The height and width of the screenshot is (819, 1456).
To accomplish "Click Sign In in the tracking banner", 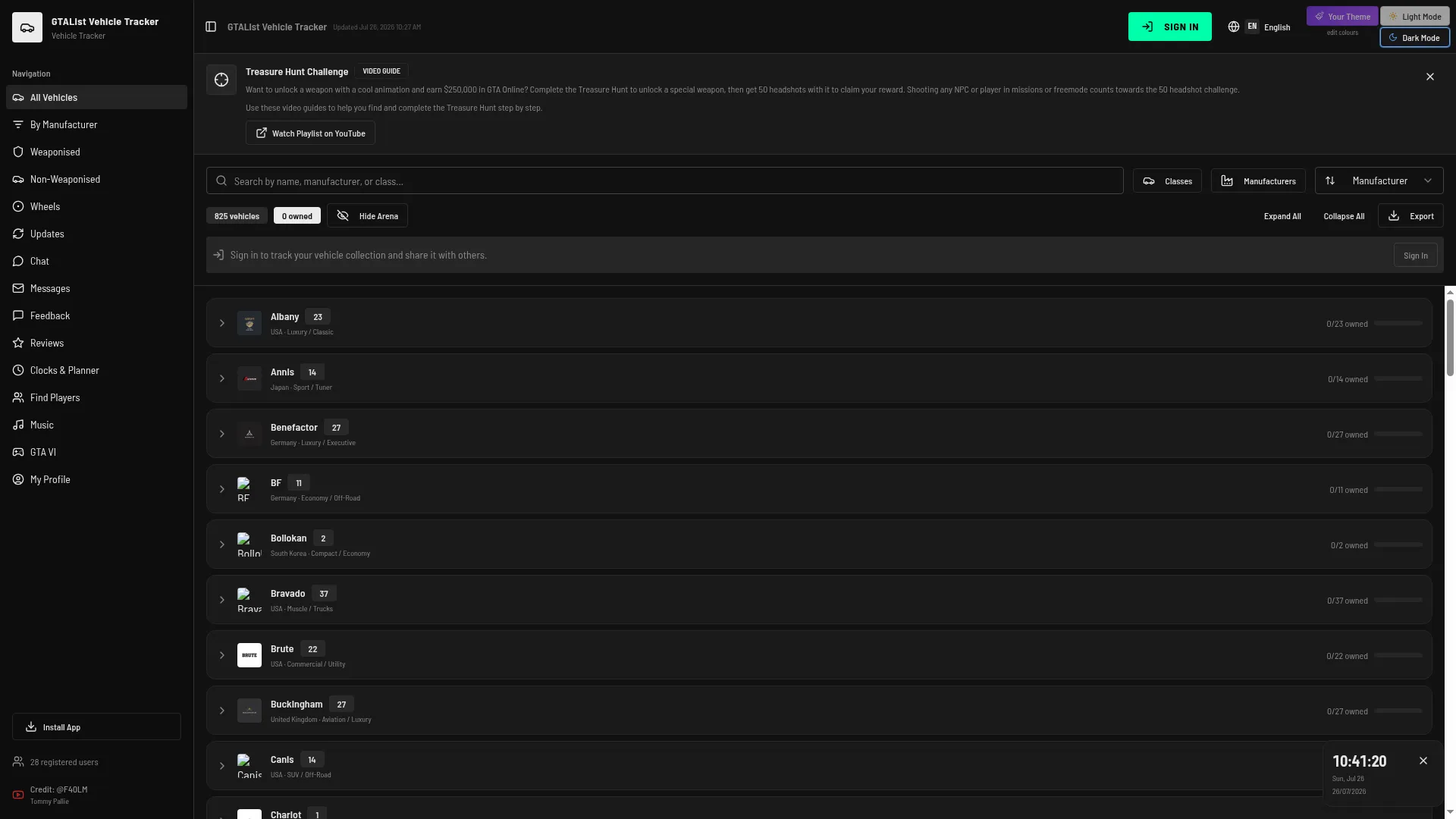I will (1415, 255).
